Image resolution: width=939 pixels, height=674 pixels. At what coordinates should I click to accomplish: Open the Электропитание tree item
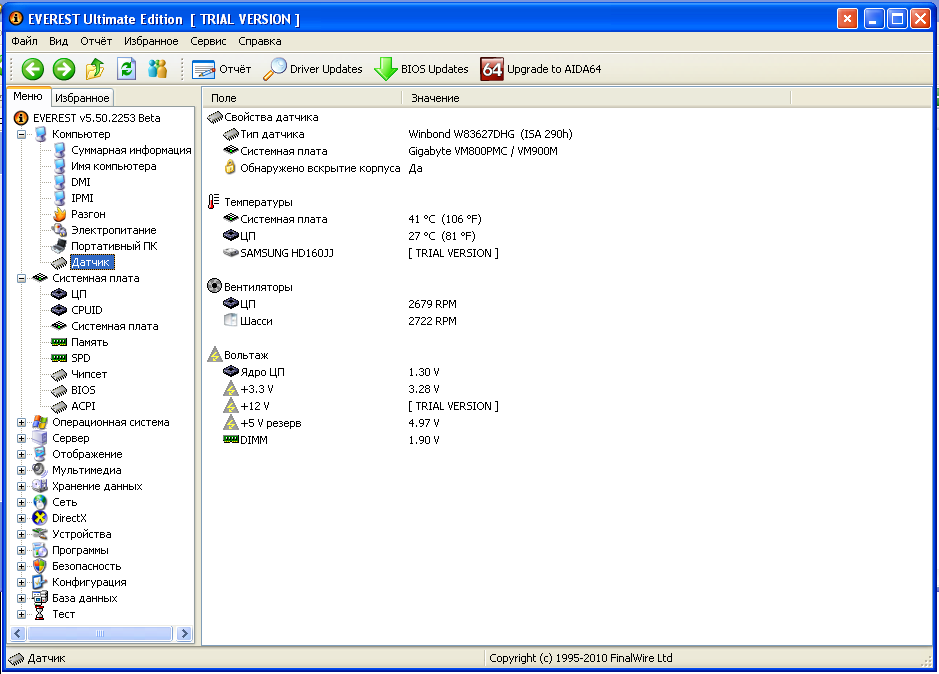pos(112,230)
